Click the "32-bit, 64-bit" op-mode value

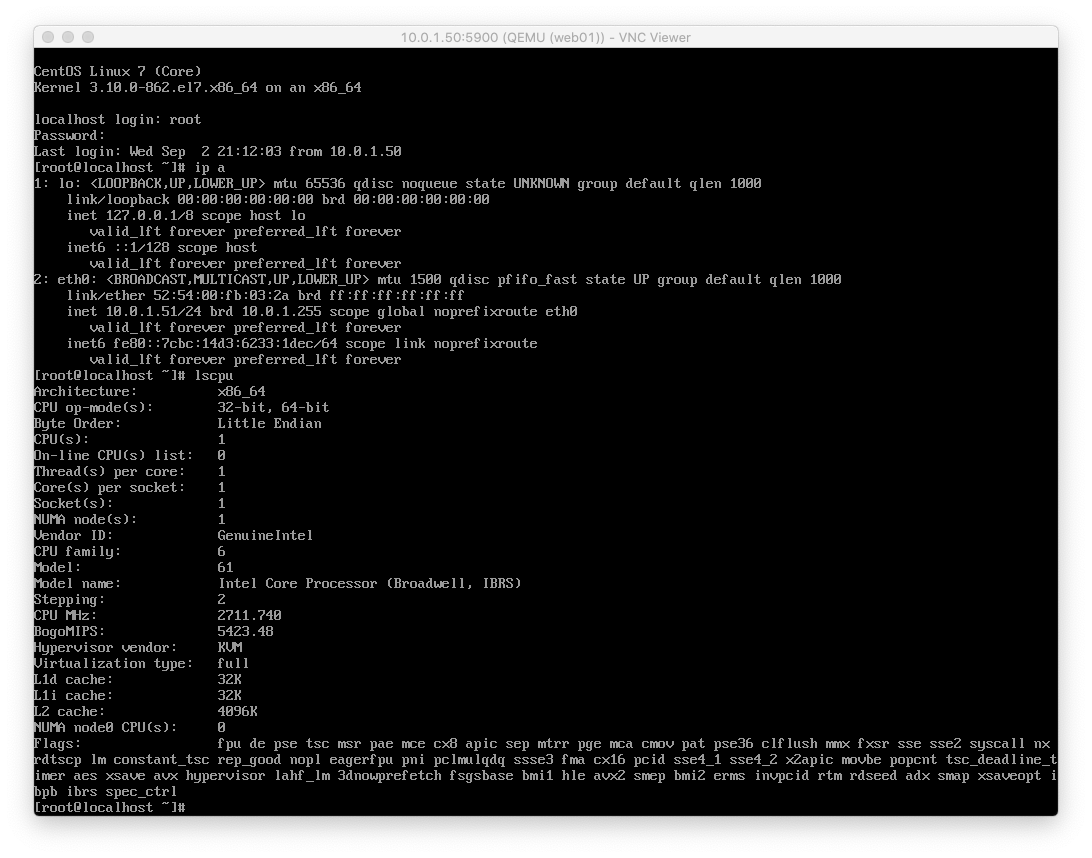[x=274, y=407]
